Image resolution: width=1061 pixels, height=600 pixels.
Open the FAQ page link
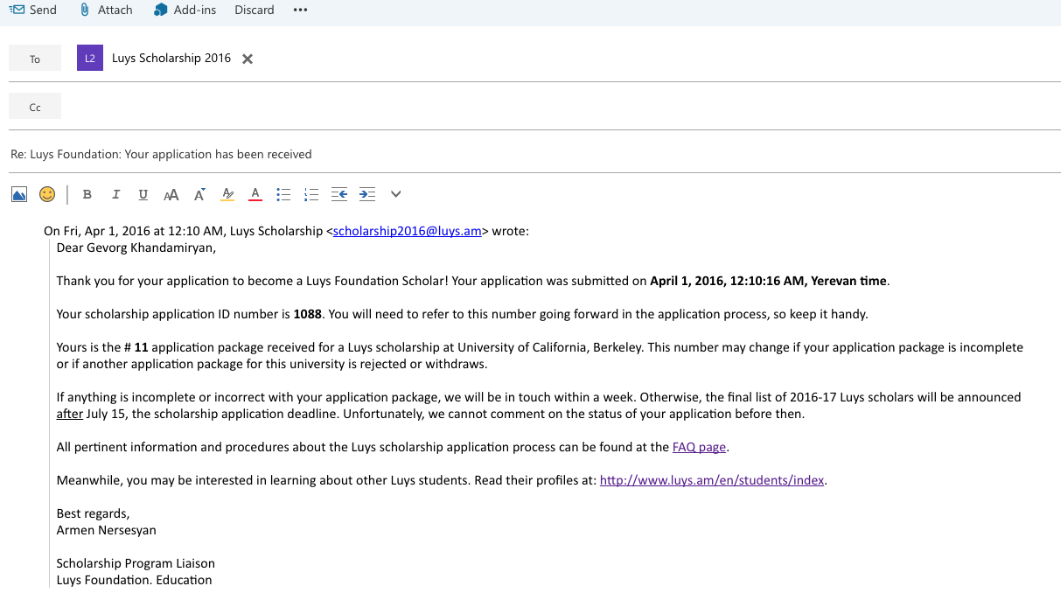699,447
